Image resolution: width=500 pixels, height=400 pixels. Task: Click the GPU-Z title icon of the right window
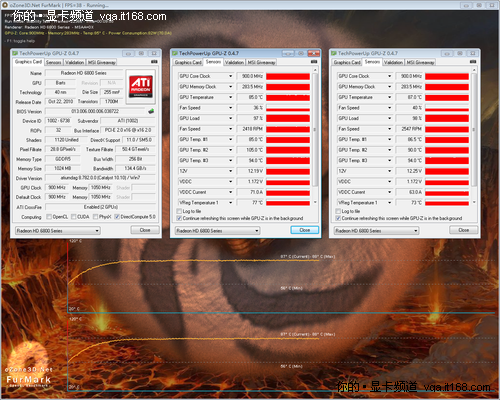(333, 53)
